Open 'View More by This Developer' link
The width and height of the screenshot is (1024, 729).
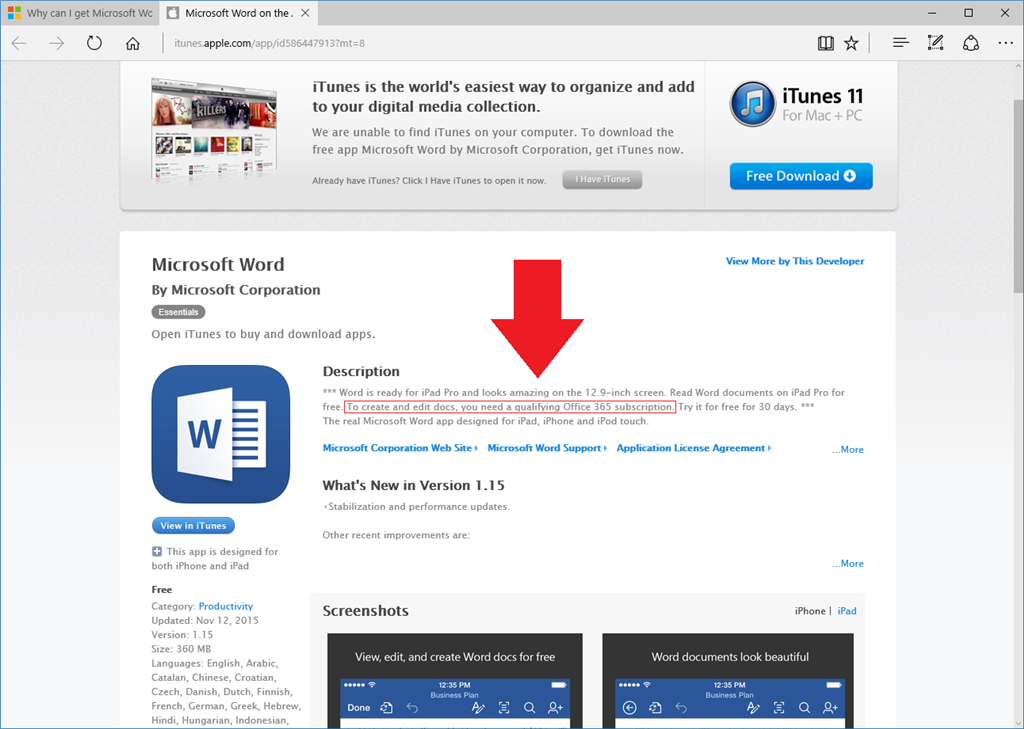point(795,261)
